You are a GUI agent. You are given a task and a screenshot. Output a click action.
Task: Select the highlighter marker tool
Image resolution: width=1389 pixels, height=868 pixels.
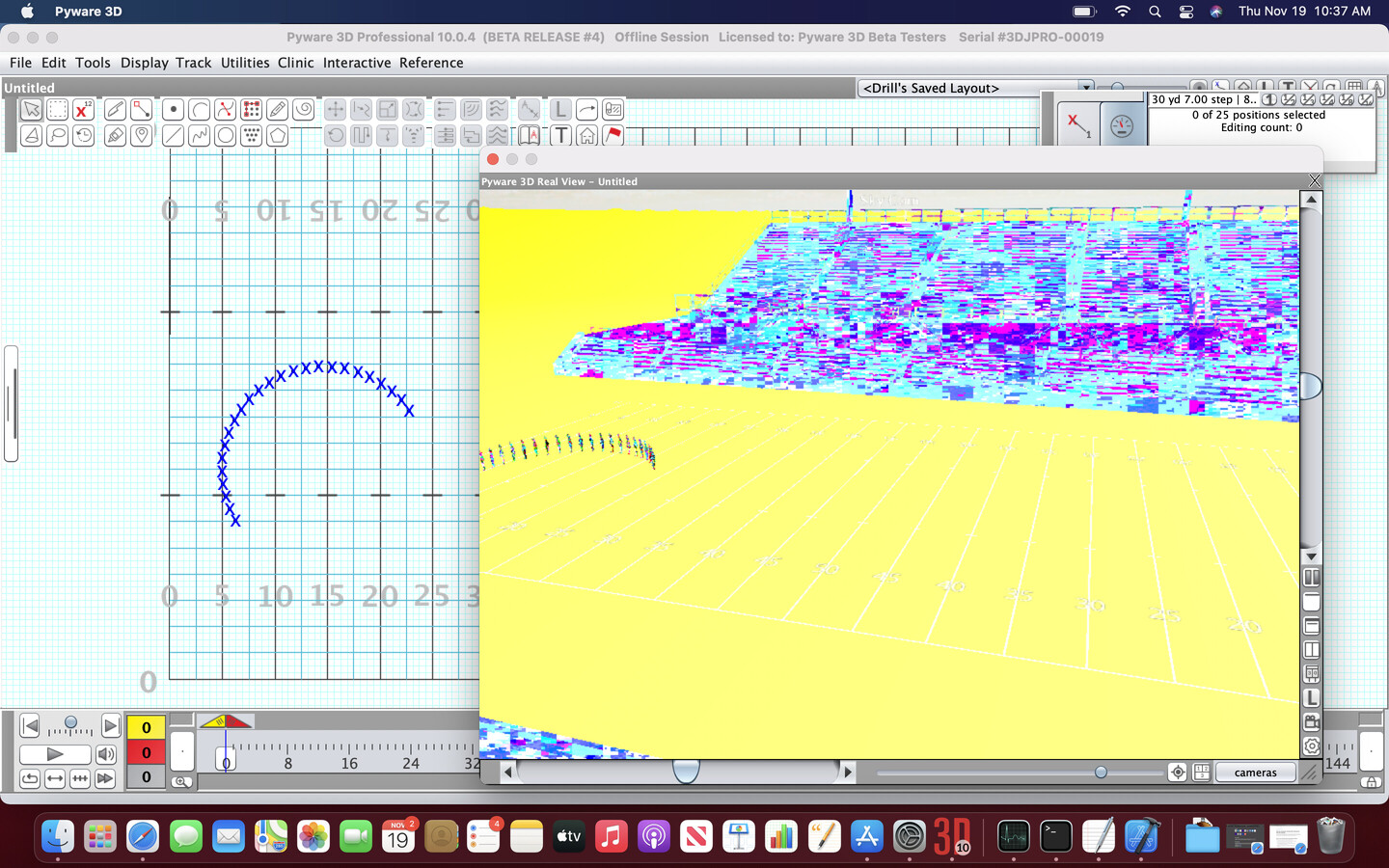click(115, 135)
